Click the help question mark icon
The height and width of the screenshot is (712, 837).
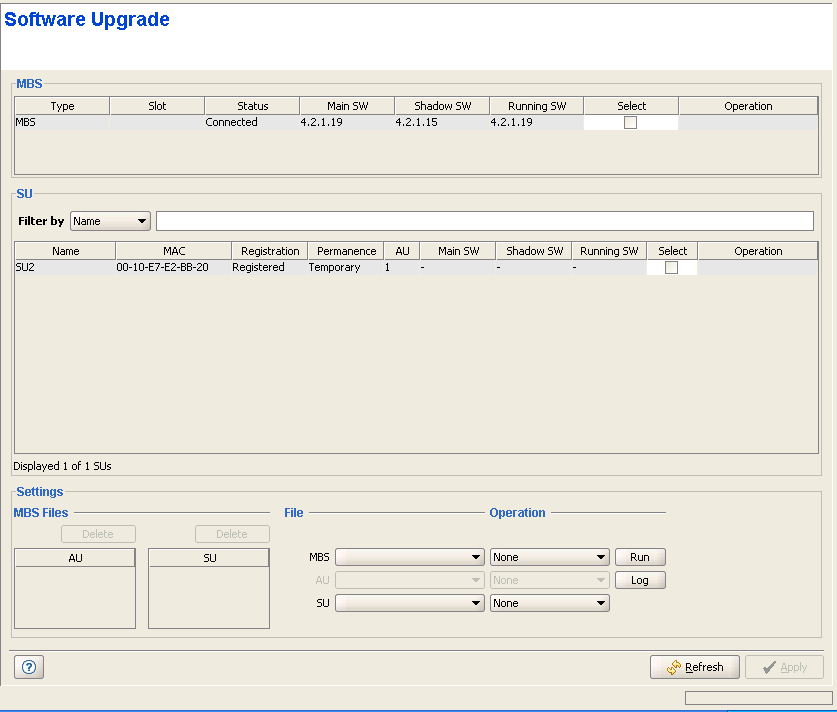[28, 667]
